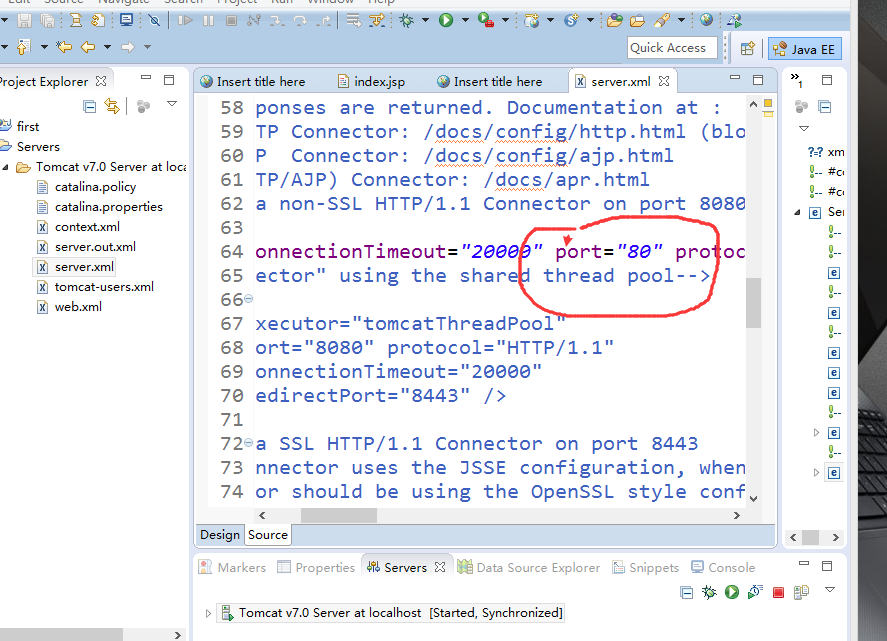887x641 pixels.
Task: Click the Outline panel horizontal scrollbar
Action: click(810, 537)
